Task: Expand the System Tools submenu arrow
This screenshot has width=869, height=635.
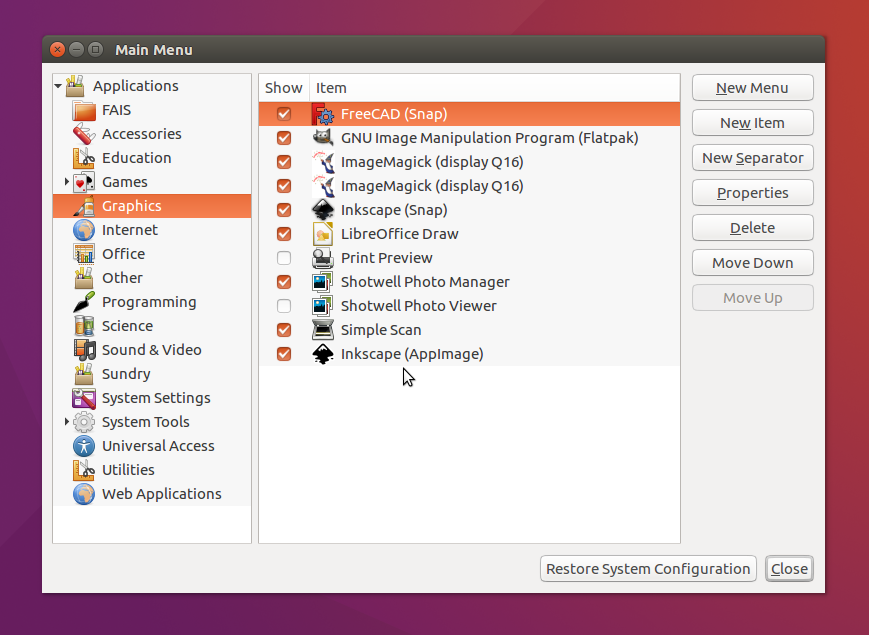Action: tap(67, 422)
